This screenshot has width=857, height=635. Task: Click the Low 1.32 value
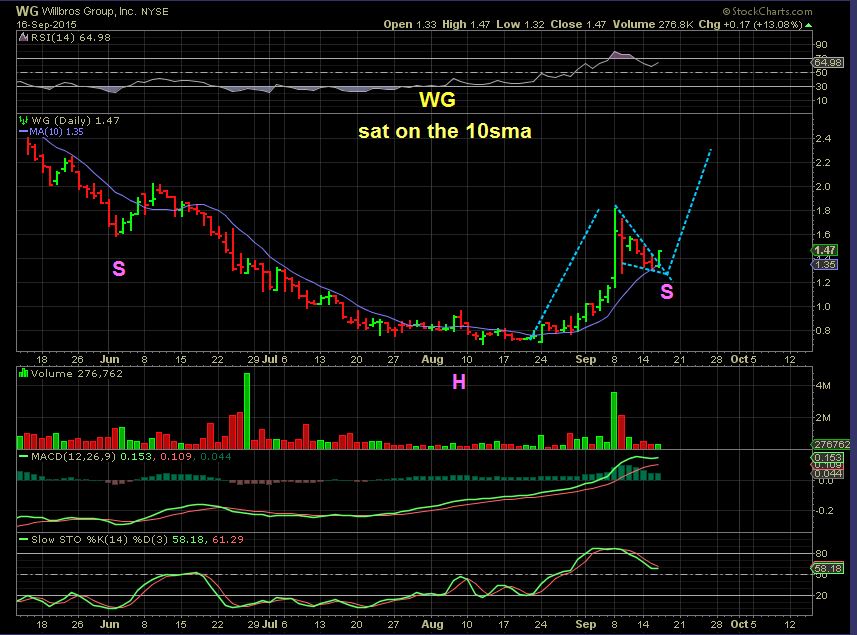click(520, 25)
